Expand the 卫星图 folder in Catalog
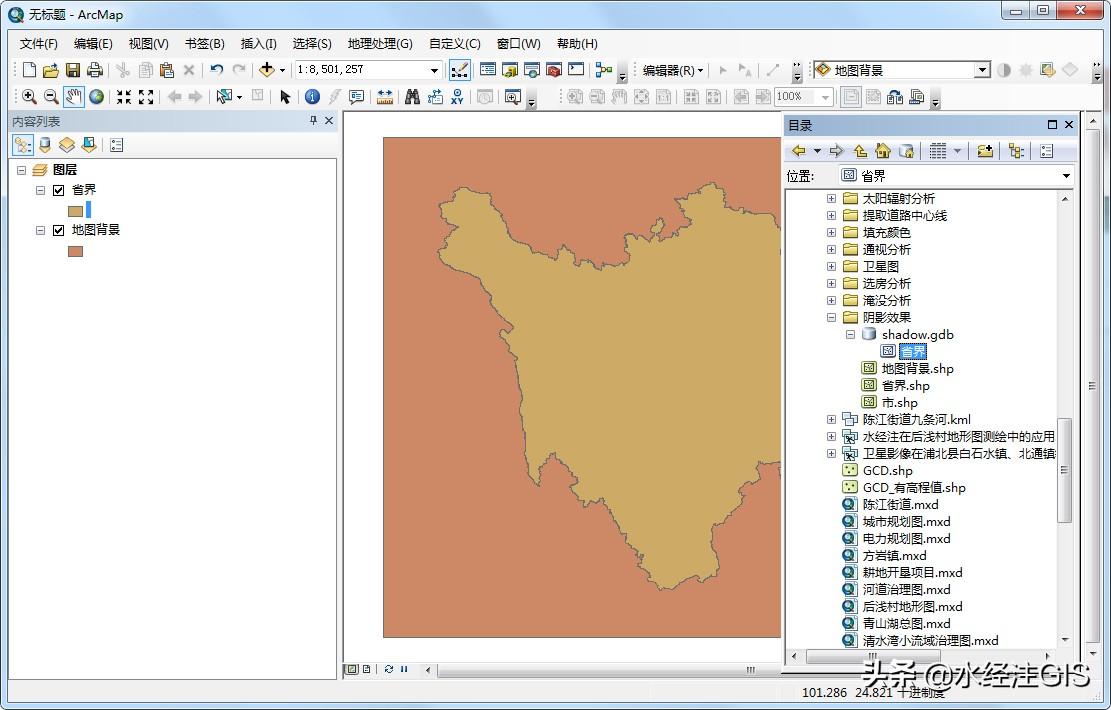 click(832, 266)
